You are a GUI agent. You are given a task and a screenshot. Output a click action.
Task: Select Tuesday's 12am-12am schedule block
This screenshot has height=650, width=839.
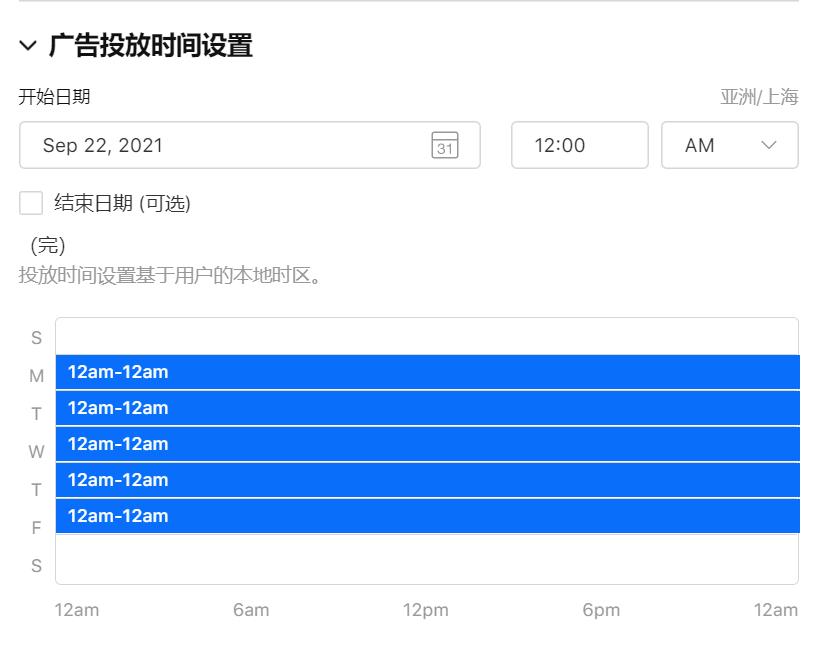click(428, 408)
